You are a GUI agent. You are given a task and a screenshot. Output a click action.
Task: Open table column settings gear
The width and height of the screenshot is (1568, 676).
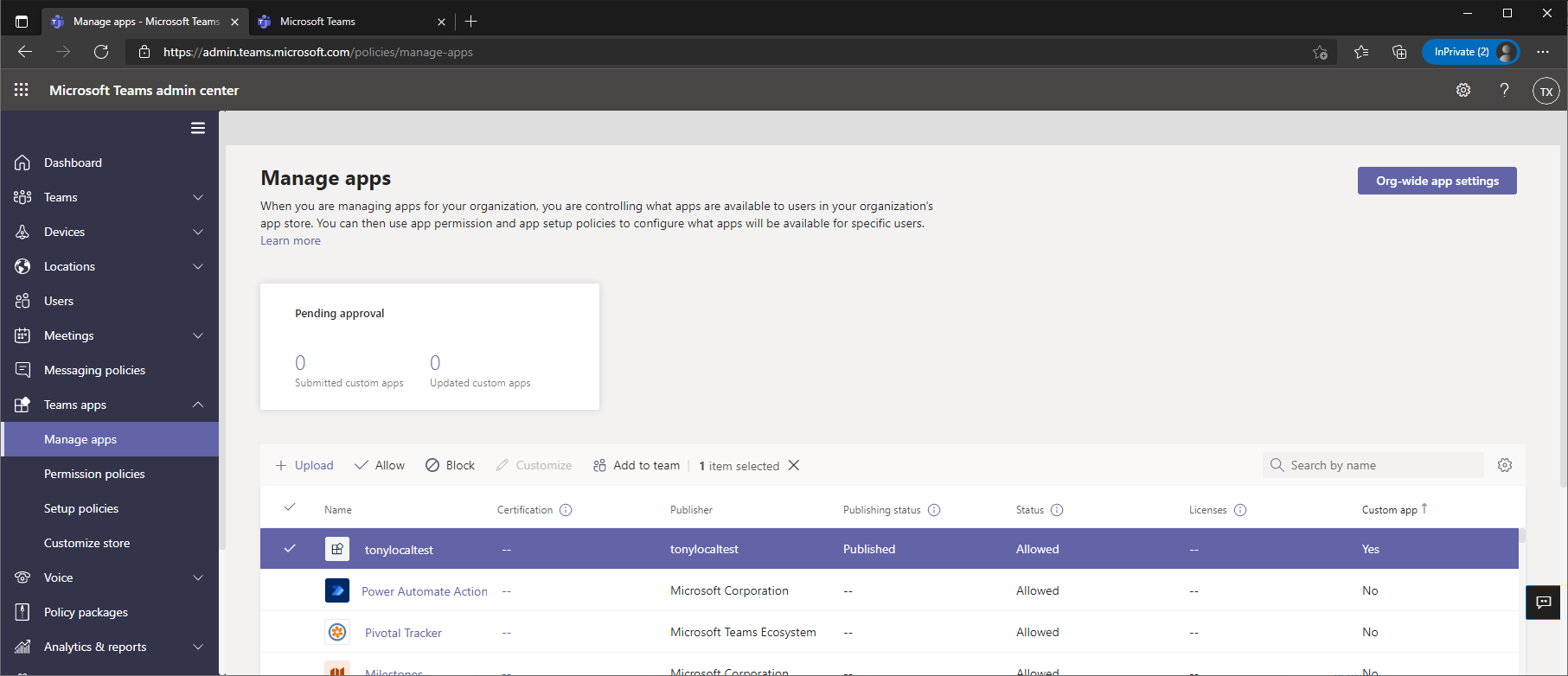[1505, 465]
